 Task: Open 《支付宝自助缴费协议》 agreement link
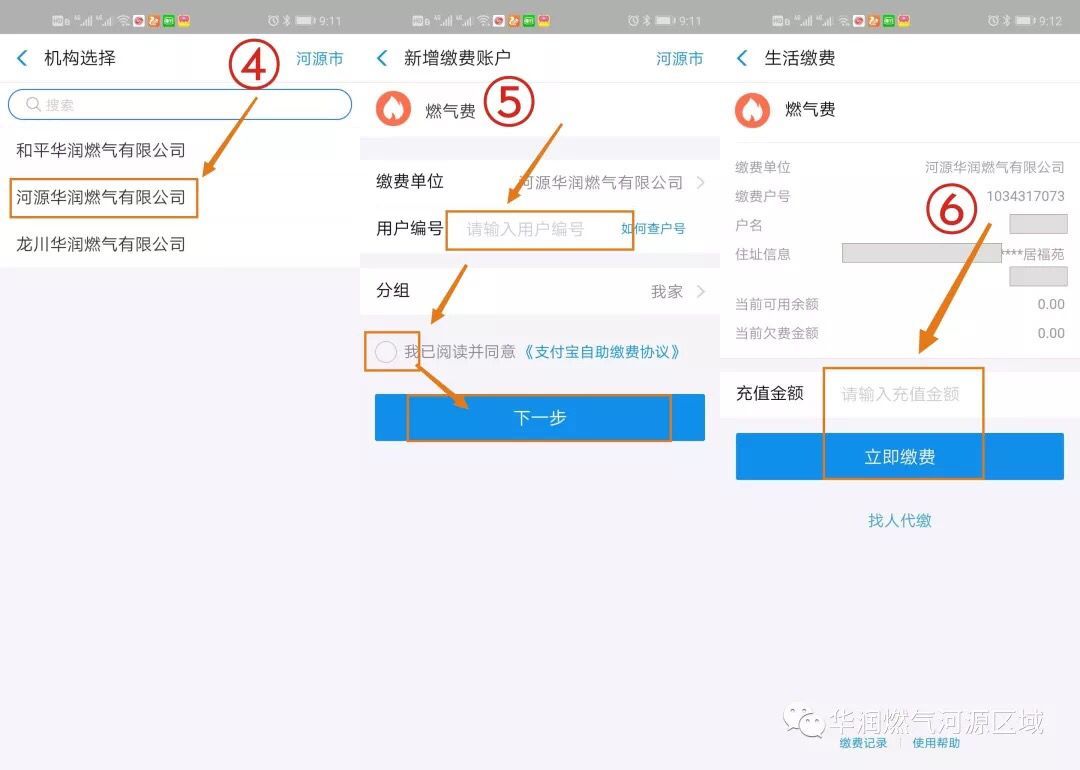602,352
